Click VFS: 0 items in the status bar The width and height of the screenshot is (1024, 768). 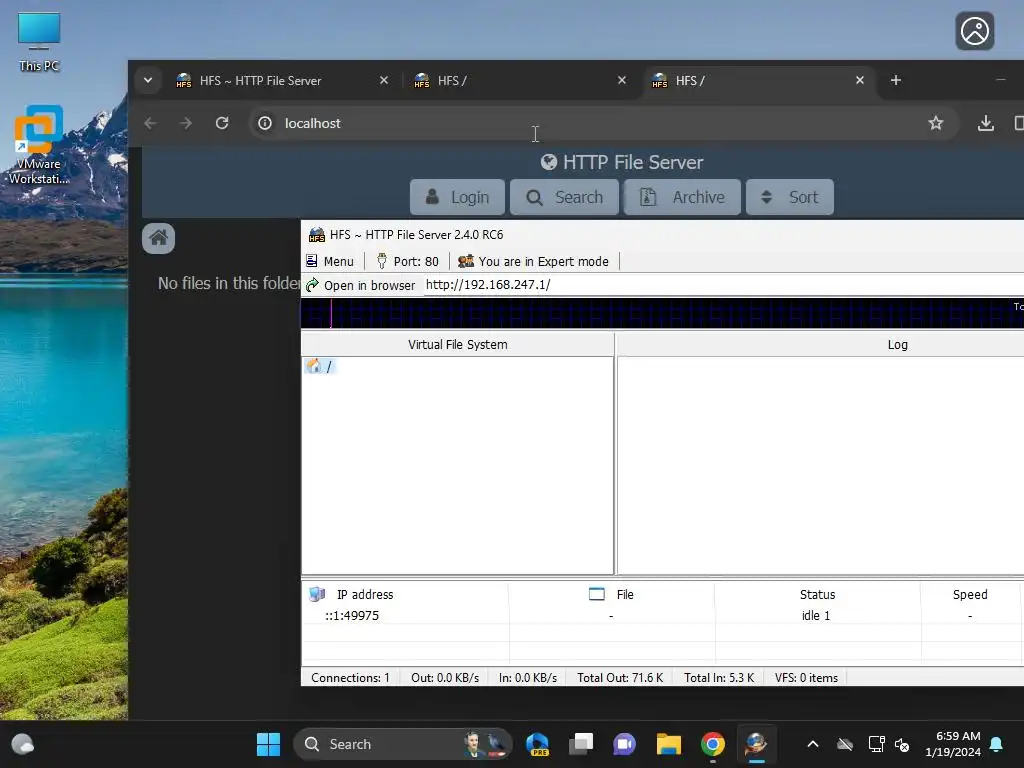pyautogui.click(x=806, y=677)
